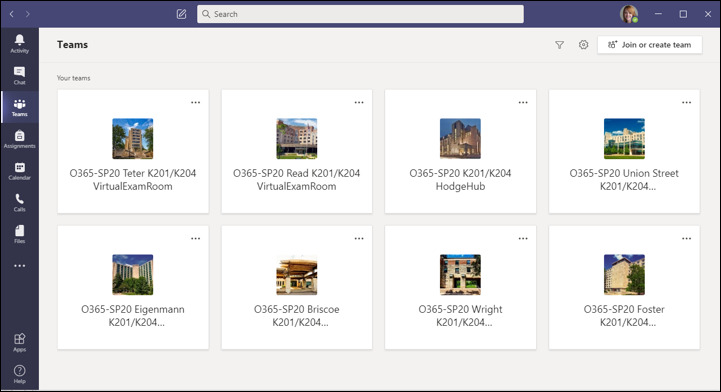The height and width of the screenshot is (392, 721).
Task: Open more options for the HodgeHub team
Action: (x=523, y=102)
